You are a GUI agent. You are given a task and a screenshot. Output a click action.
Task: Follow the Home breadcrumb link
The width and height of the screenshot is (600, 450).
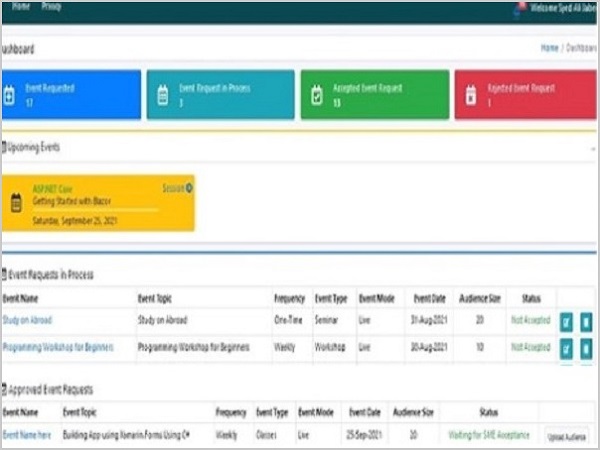point(549,48)
